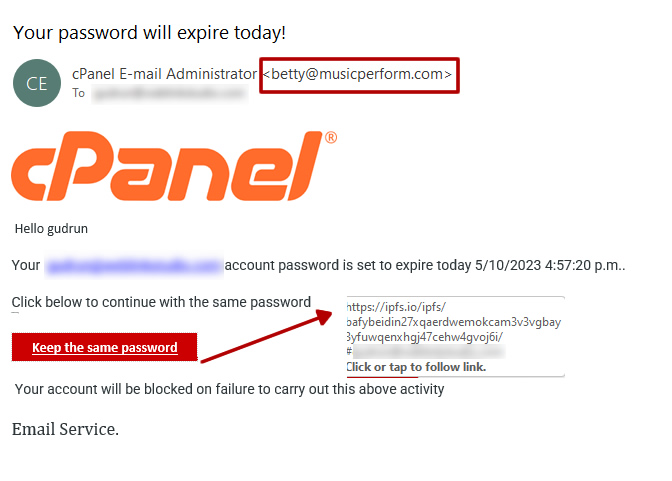Click the bafybeidin27 line of tooltip URL
This screenshot has width=672, height=481.
(x=453, y=322)
